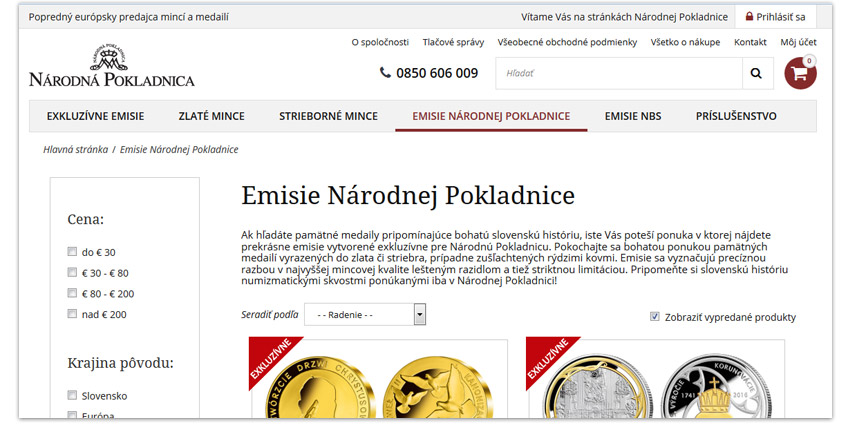Open the silver coin with gold rim thumbnail
Viewport: 850px width, 435px height.
pyautogui.click(x=599, y=388)
